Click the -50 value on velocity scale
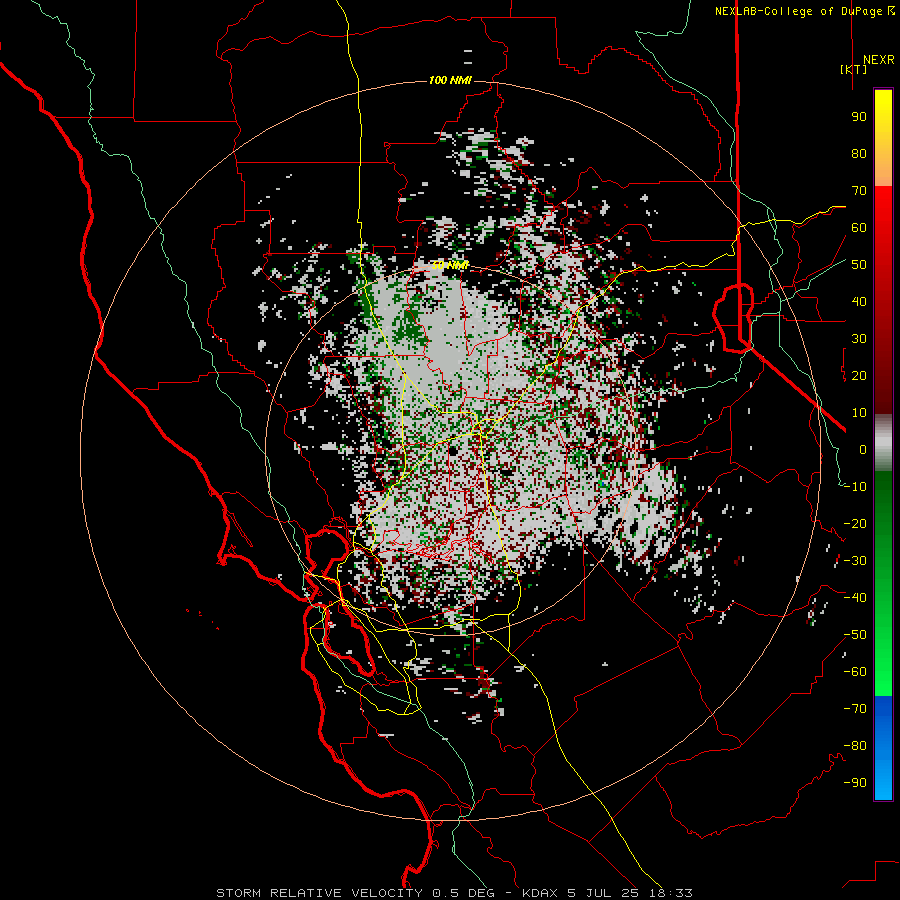 [x=855, y=635]
